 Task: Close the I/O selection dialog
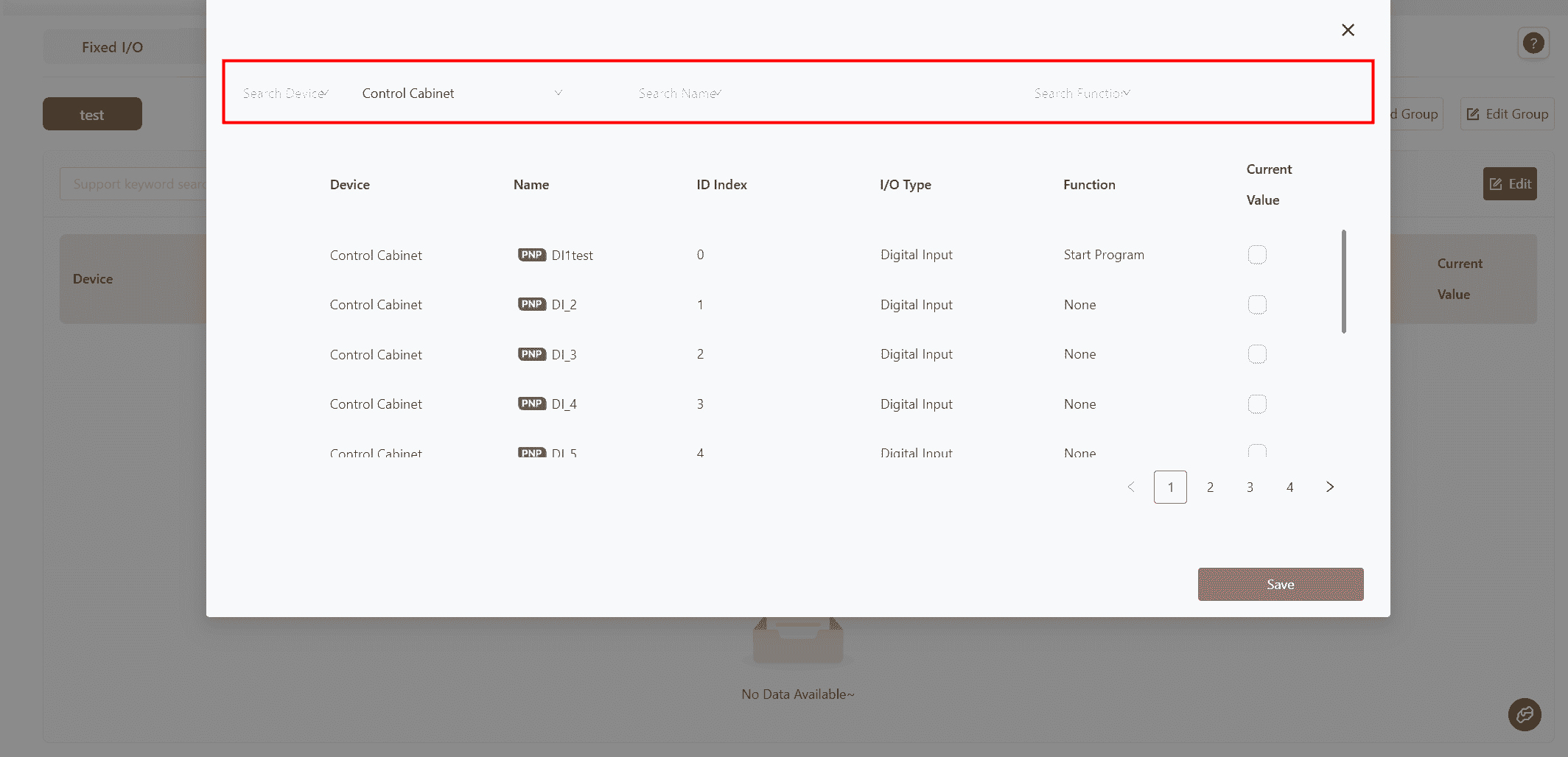pos(1348,30)
